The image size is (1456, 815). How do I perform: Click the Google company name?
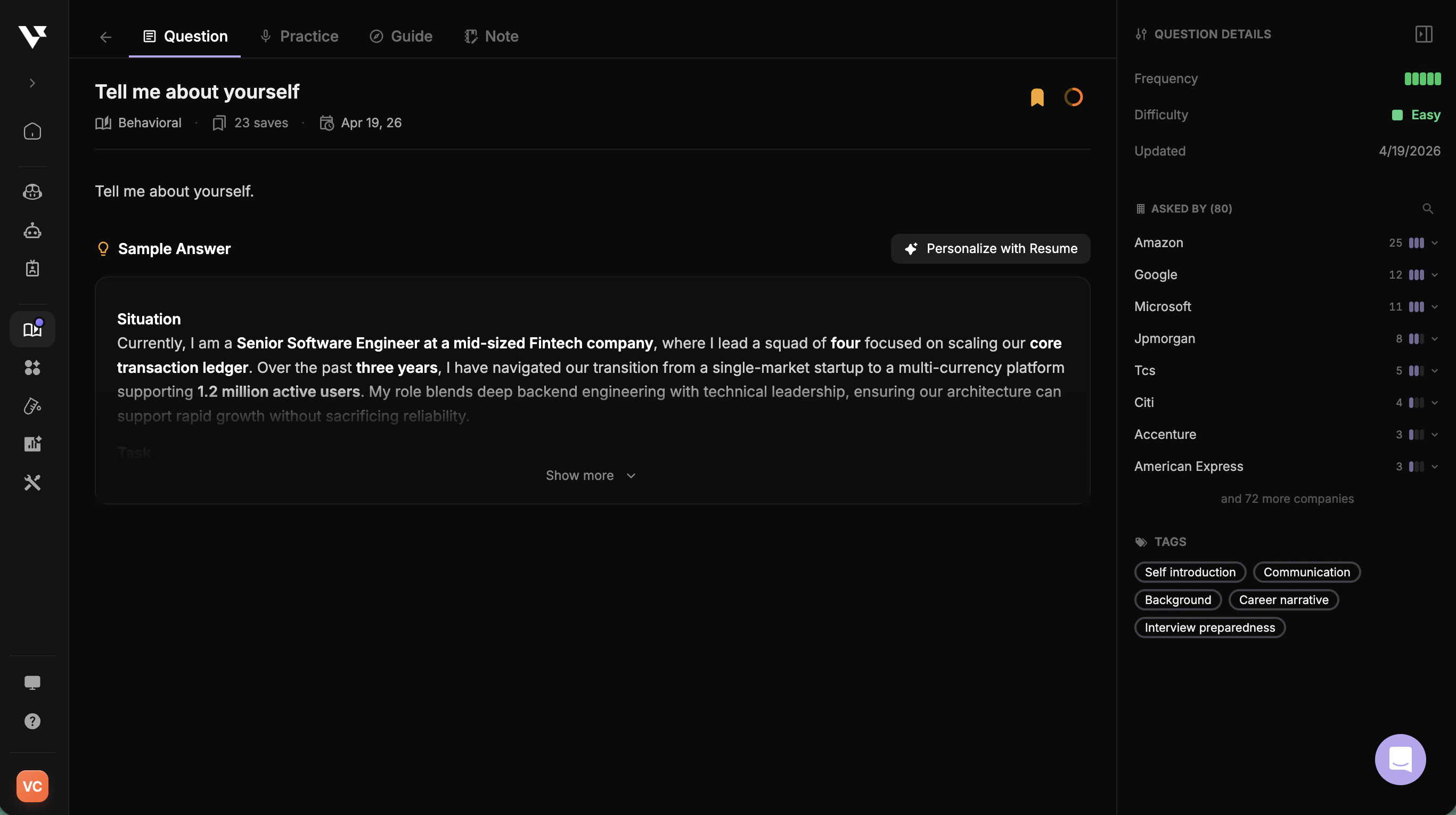click(1156, 275)
